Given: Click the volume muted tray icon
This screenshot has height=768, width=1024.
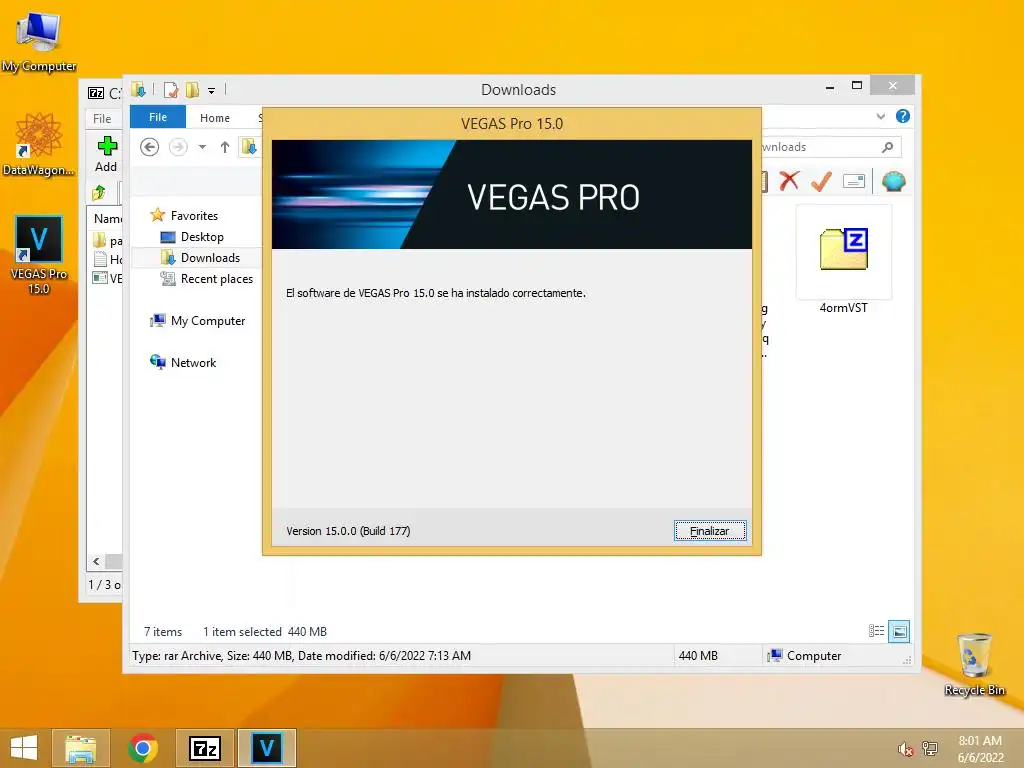Looking at the screenshot, I should 905,749.
